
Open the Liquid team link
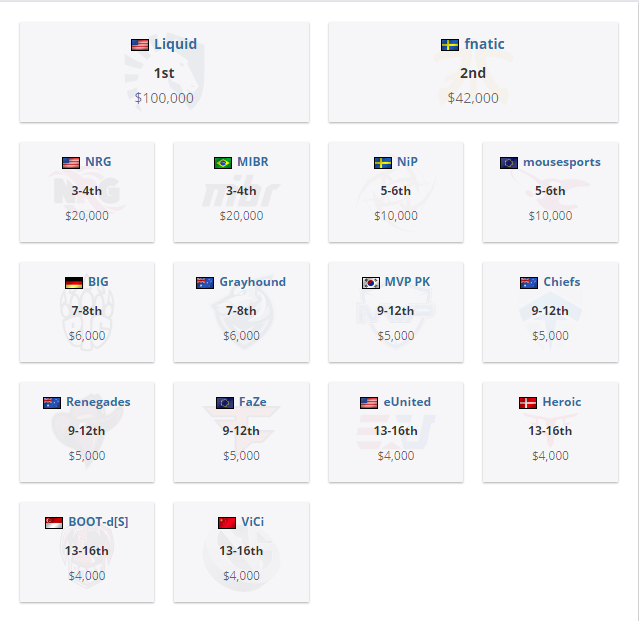tap(175, 44)
